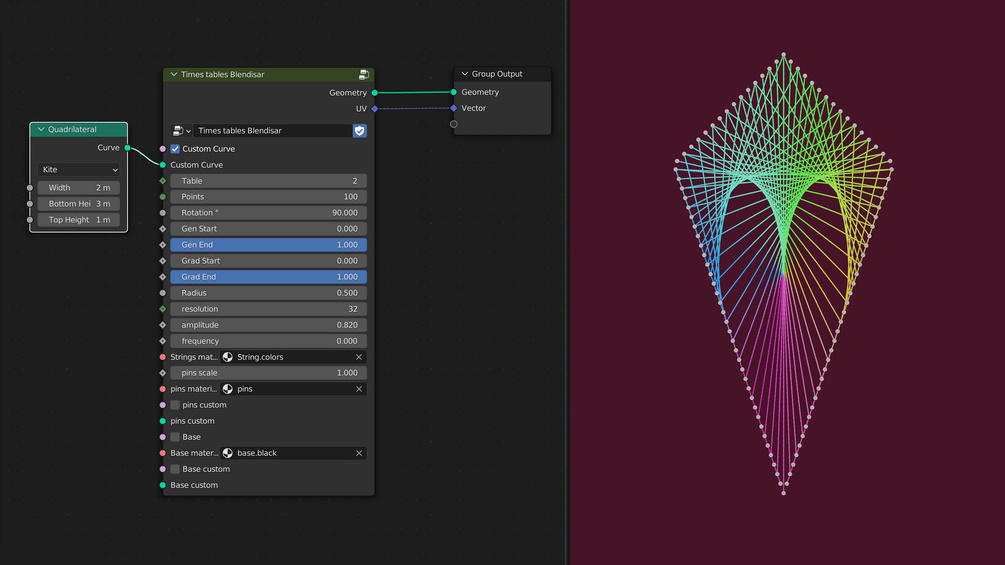Click the Table input socket diamond
Image resolution: width=1005 pixels, height=565 pixels.
click(x=163, y=181)
